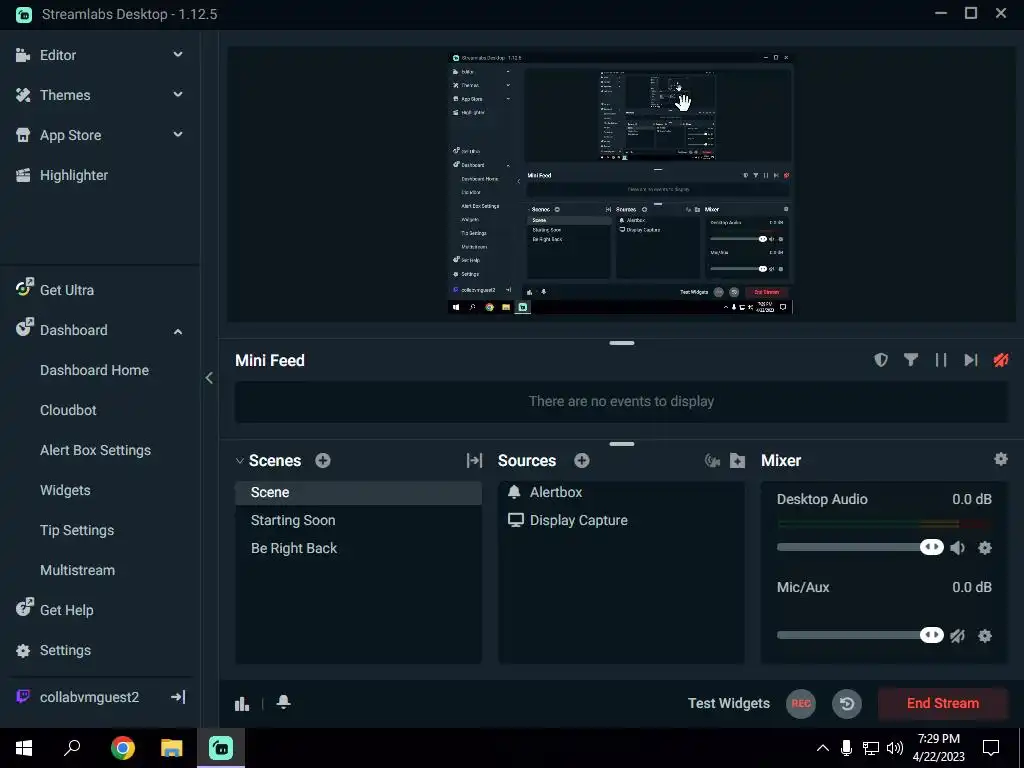Open the Windows Start menu

(x=24, y=748)
